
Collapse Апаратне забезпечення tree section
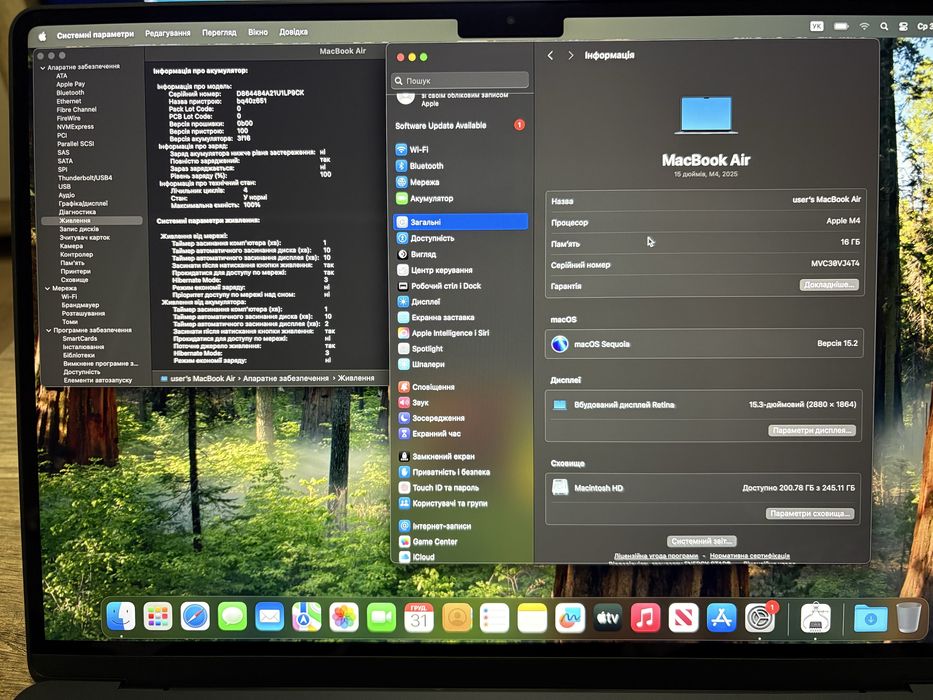tap(43, 68)
